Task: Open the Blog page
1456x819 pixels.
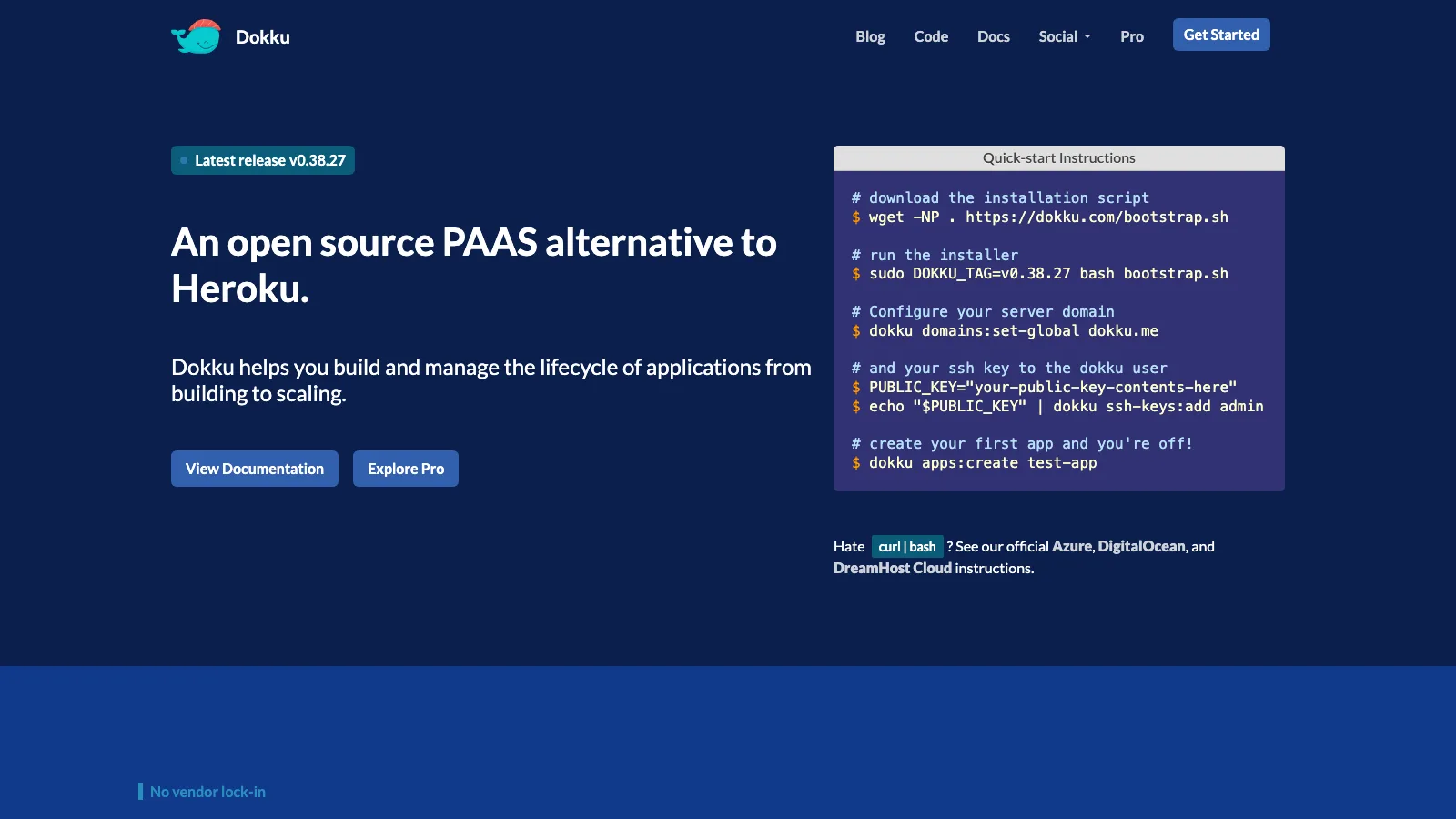Action: tap(870, 36)
